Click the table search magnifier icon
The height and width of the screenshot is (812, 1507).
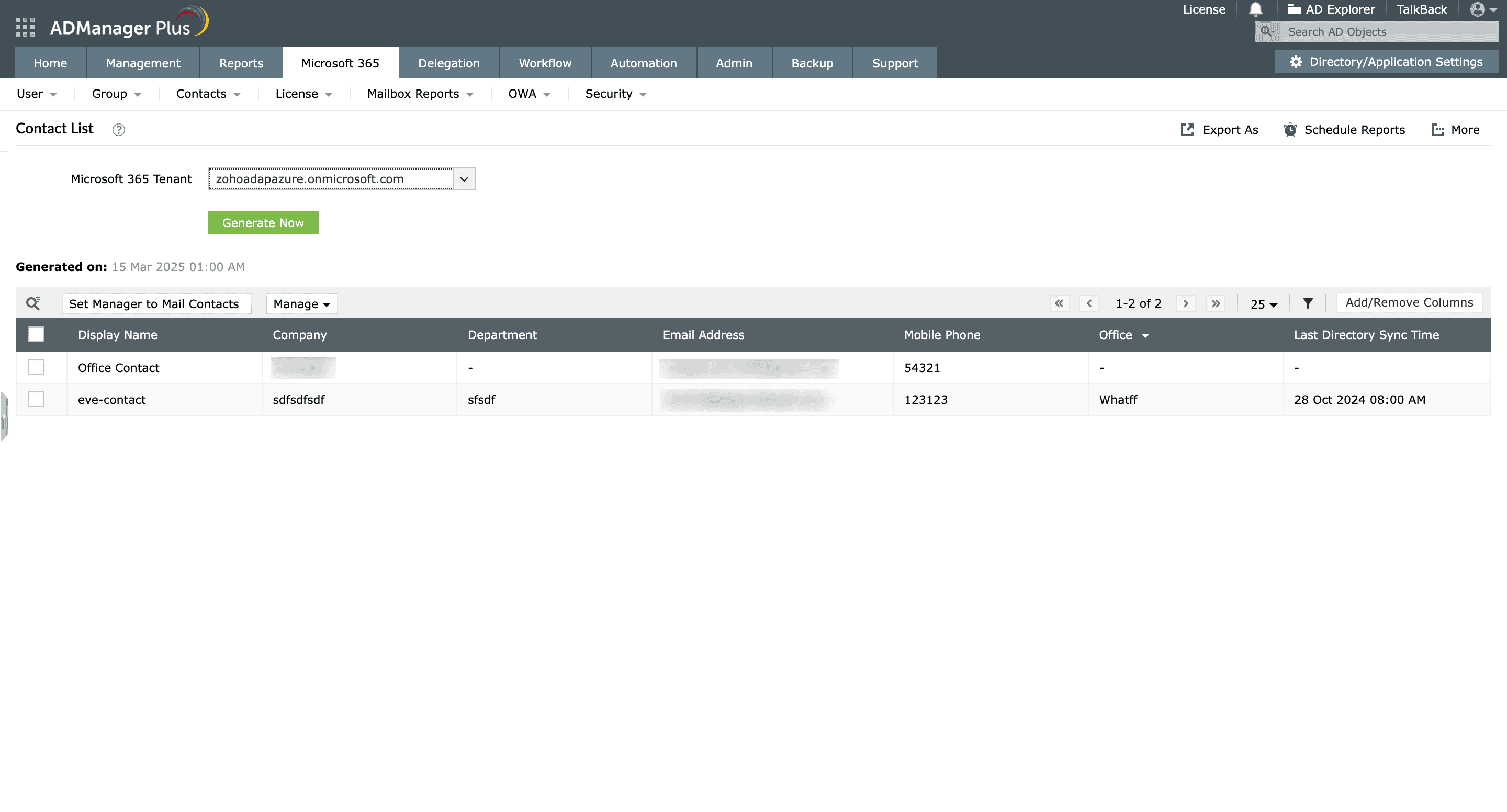tap(33, 303)
